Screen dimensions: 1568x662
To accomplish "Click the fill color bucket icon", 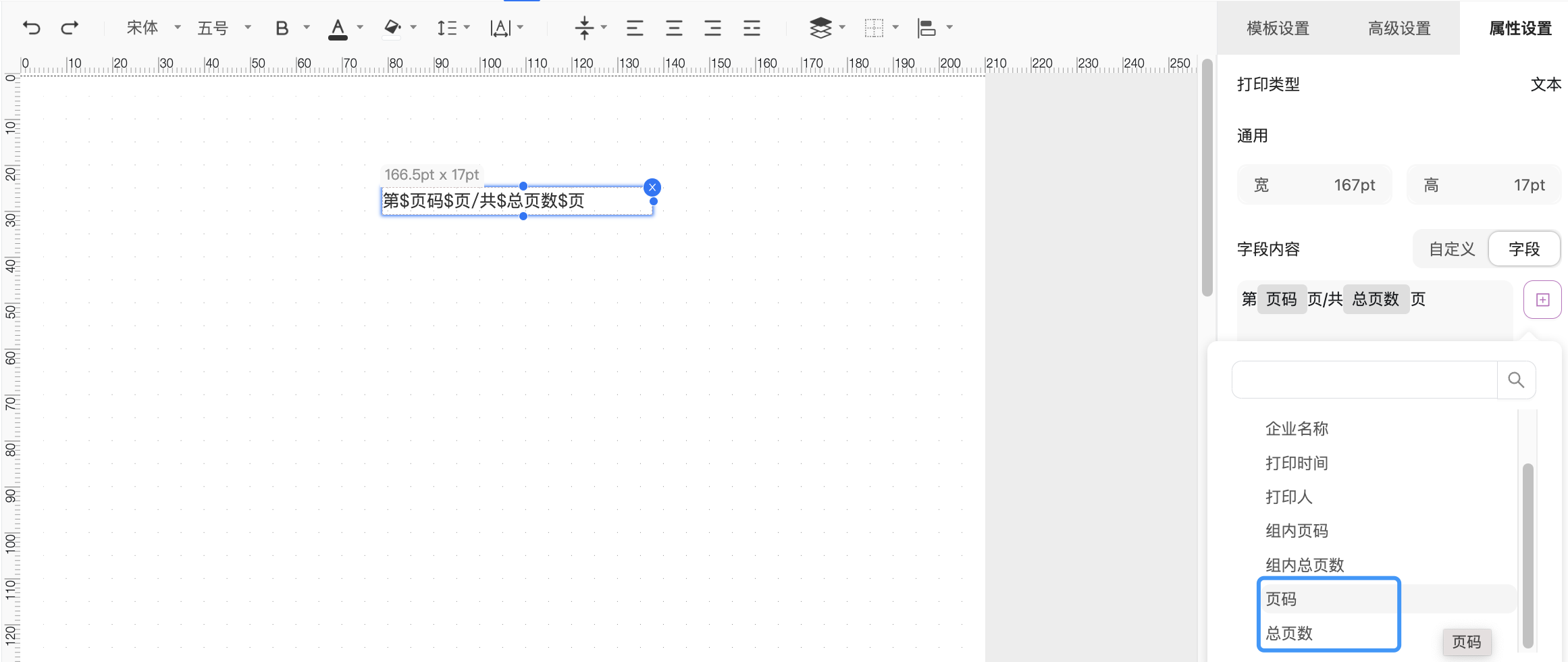I will [392, 28].
